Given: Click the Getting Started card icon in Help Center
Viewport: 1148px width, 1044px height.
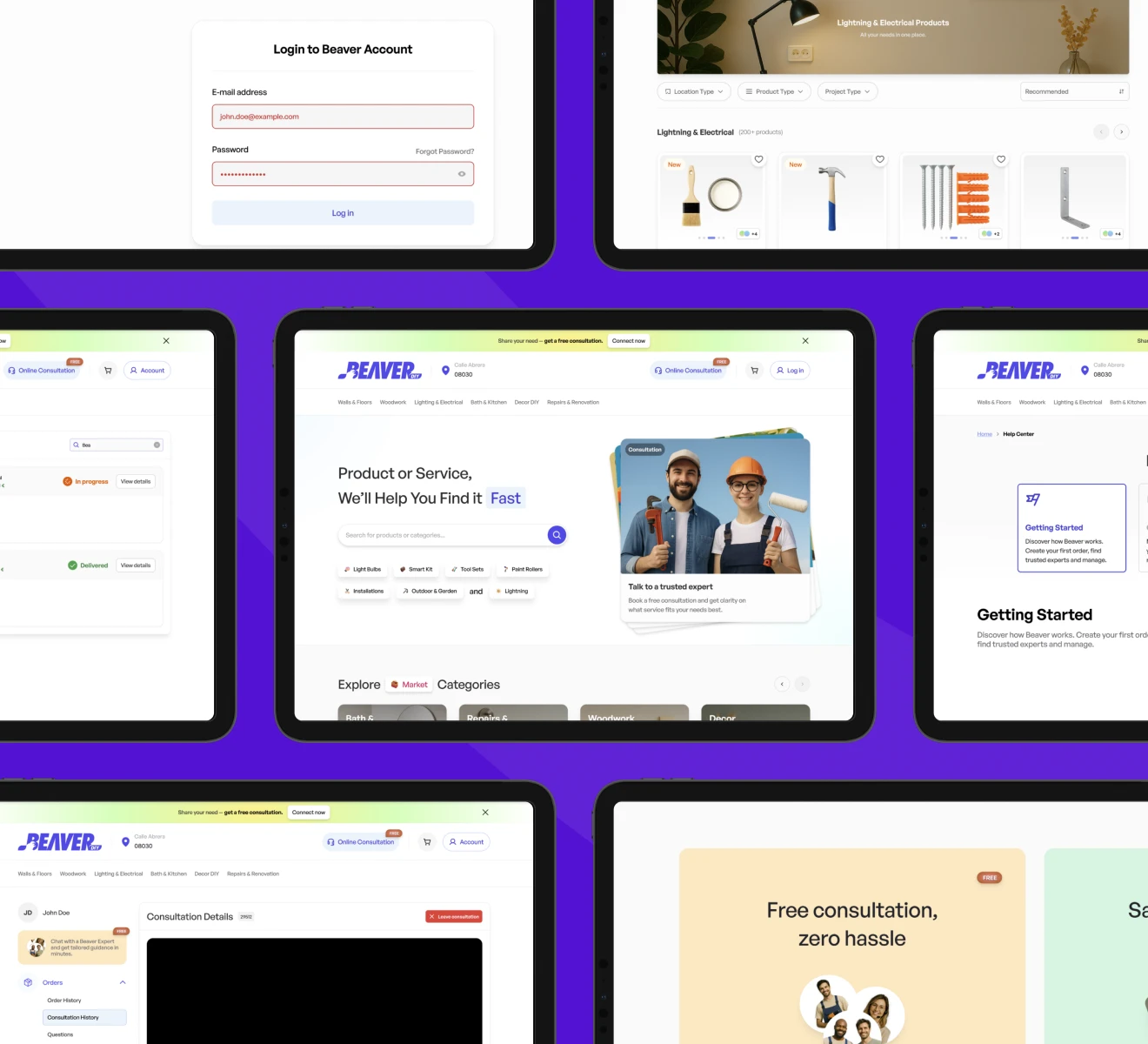Looking at the screenshot, I should coord(1033,499).
